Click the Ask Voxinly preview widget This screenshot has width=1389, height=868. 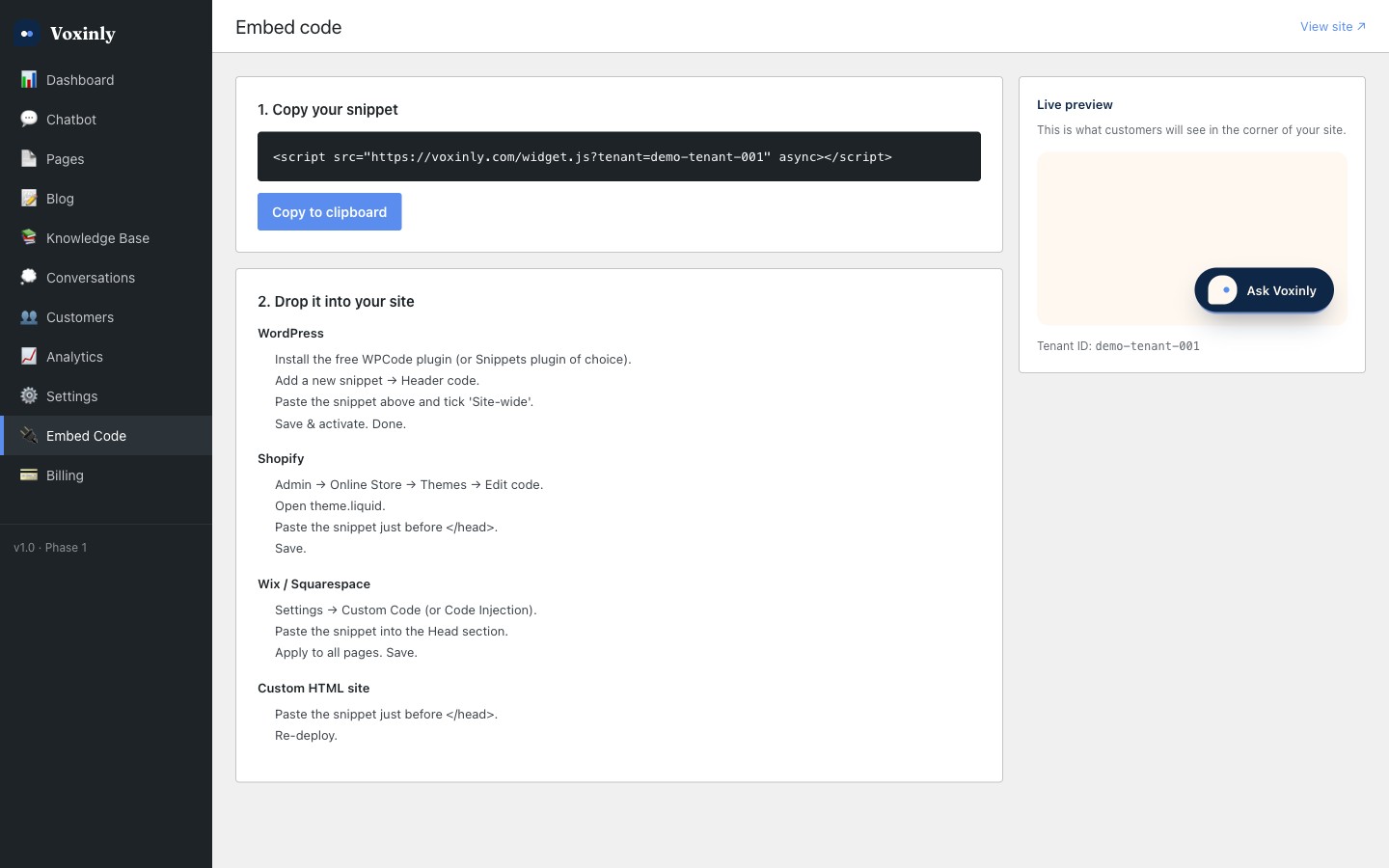[1264, 290]
